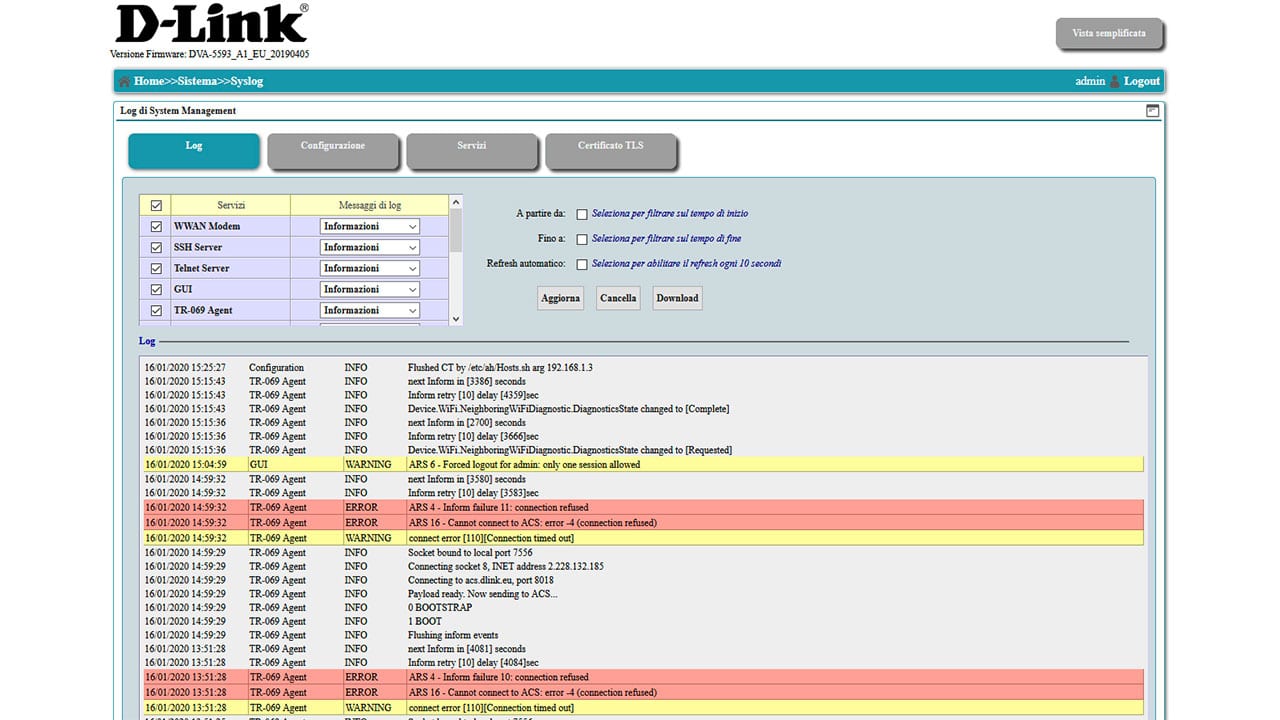This screenshot has height=720, width=1280.
Task: Enable the 'A partire da' start time filter
Action: [x=582, y=214]
